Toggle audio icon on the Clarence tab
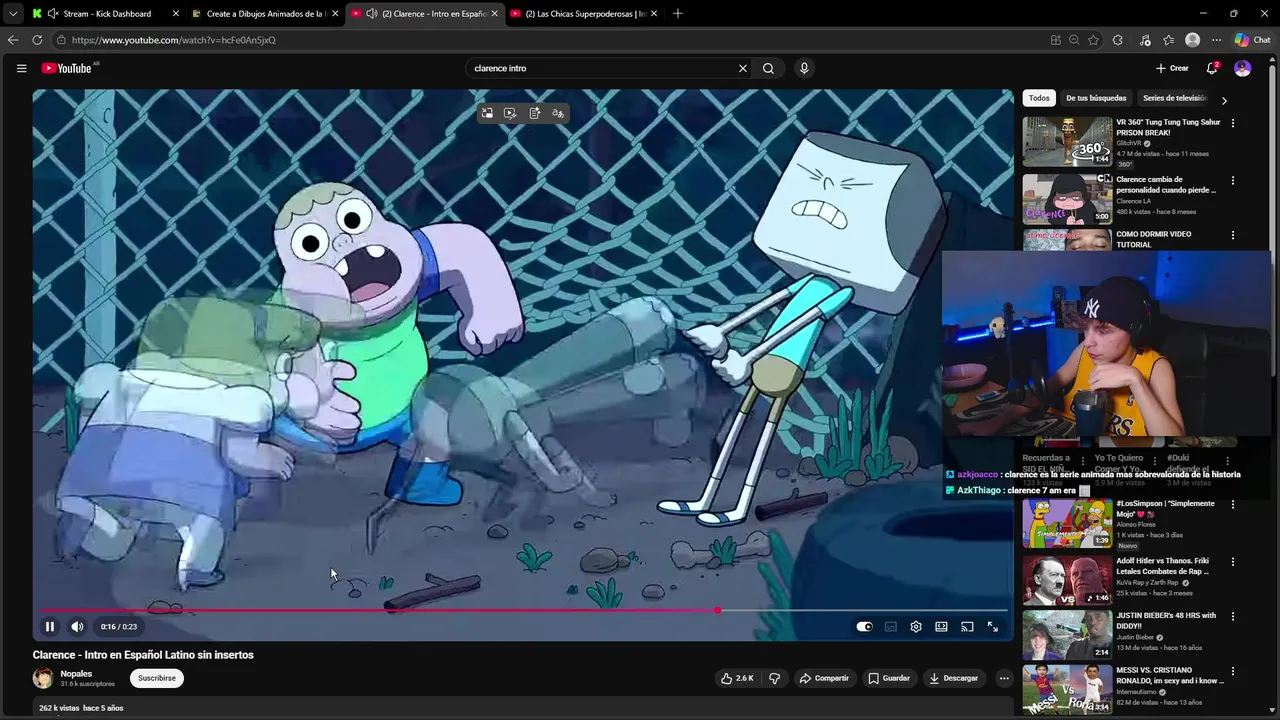This screenshot has width=1280, height=720. (x=372, y=14)
